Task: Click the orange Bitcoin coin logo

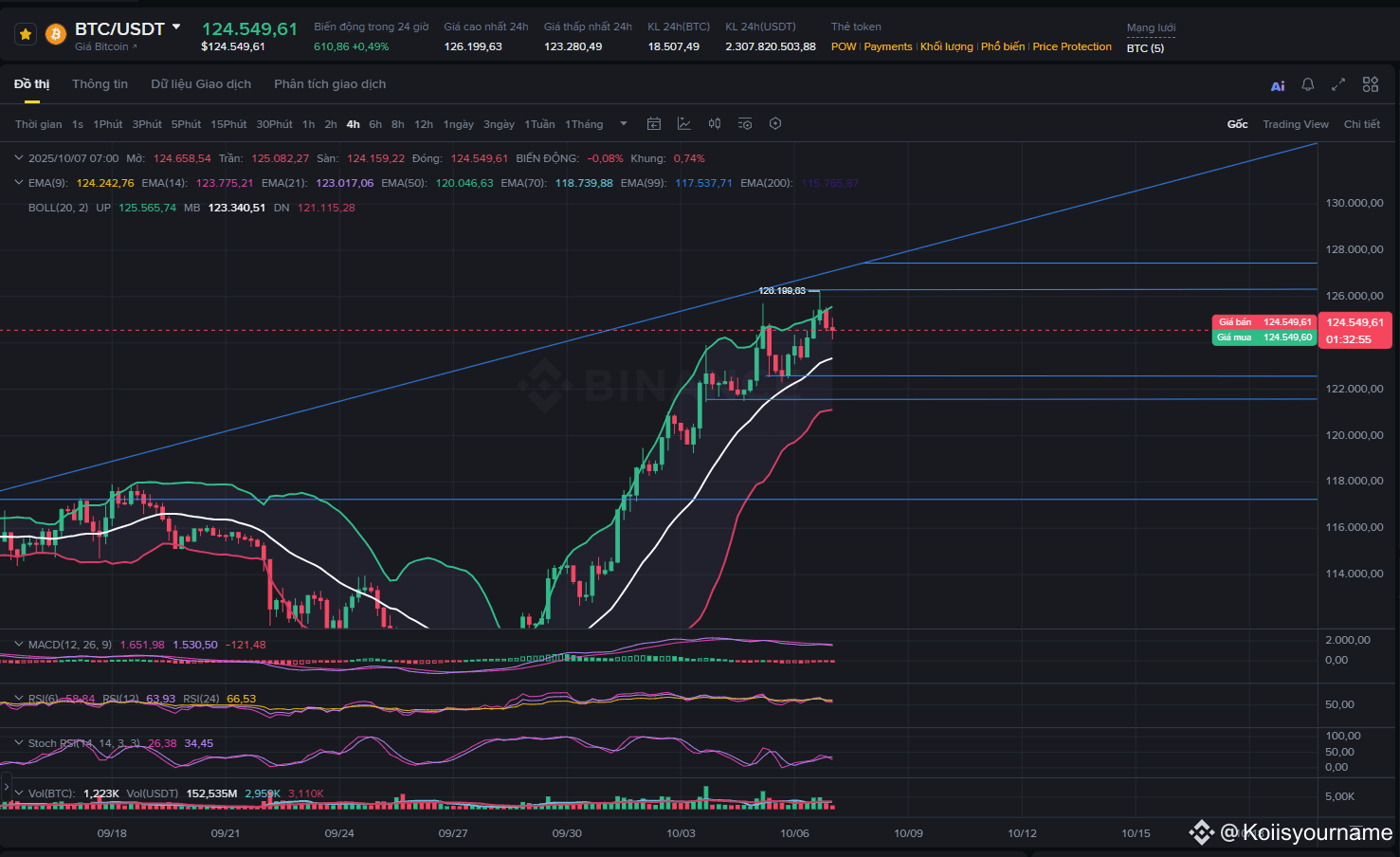Action: click(56, 35)
